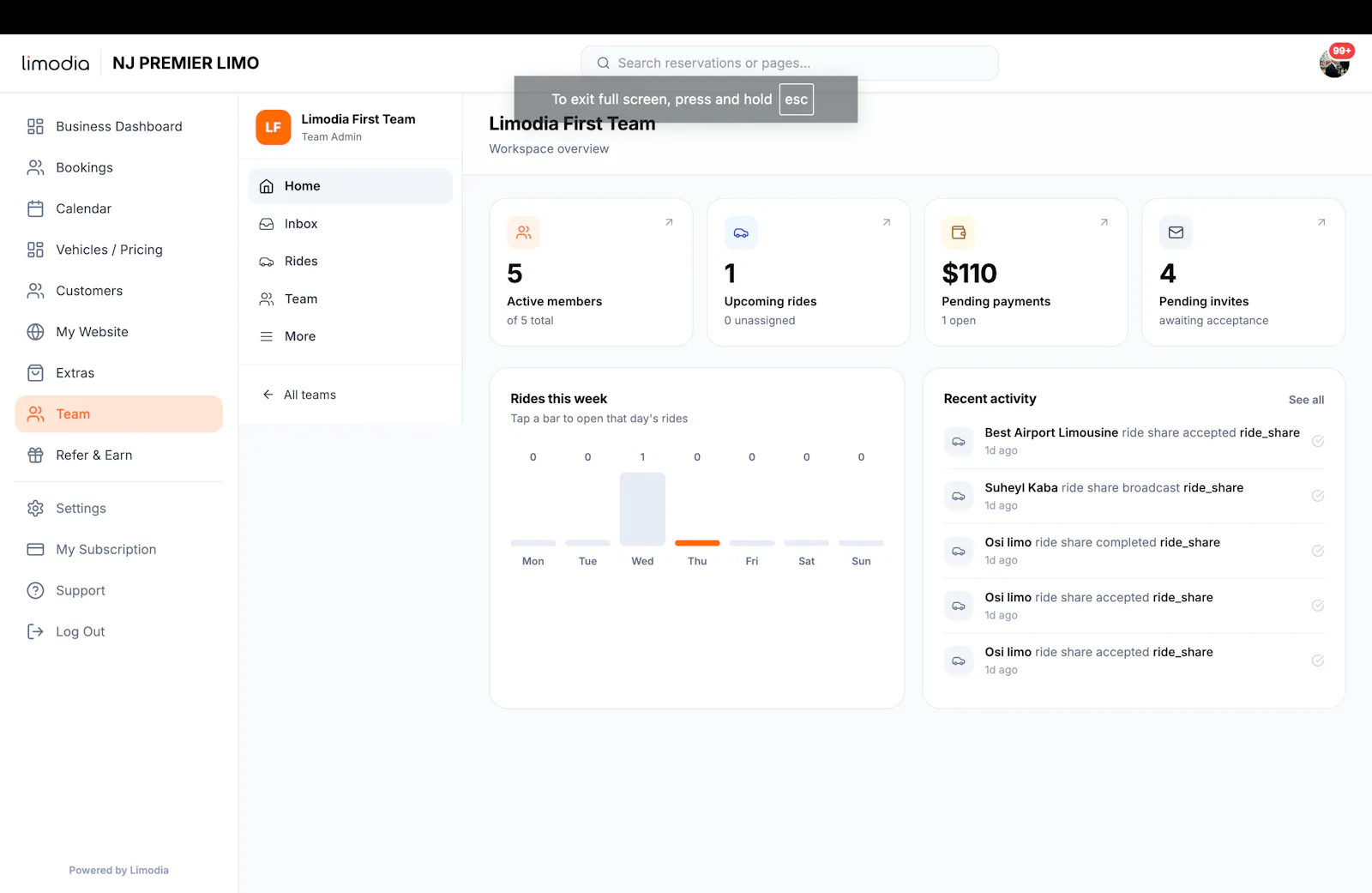Click the check icon for Suheyl Kaba activity
The image size is (1372, 893).
click(1318, 496)
